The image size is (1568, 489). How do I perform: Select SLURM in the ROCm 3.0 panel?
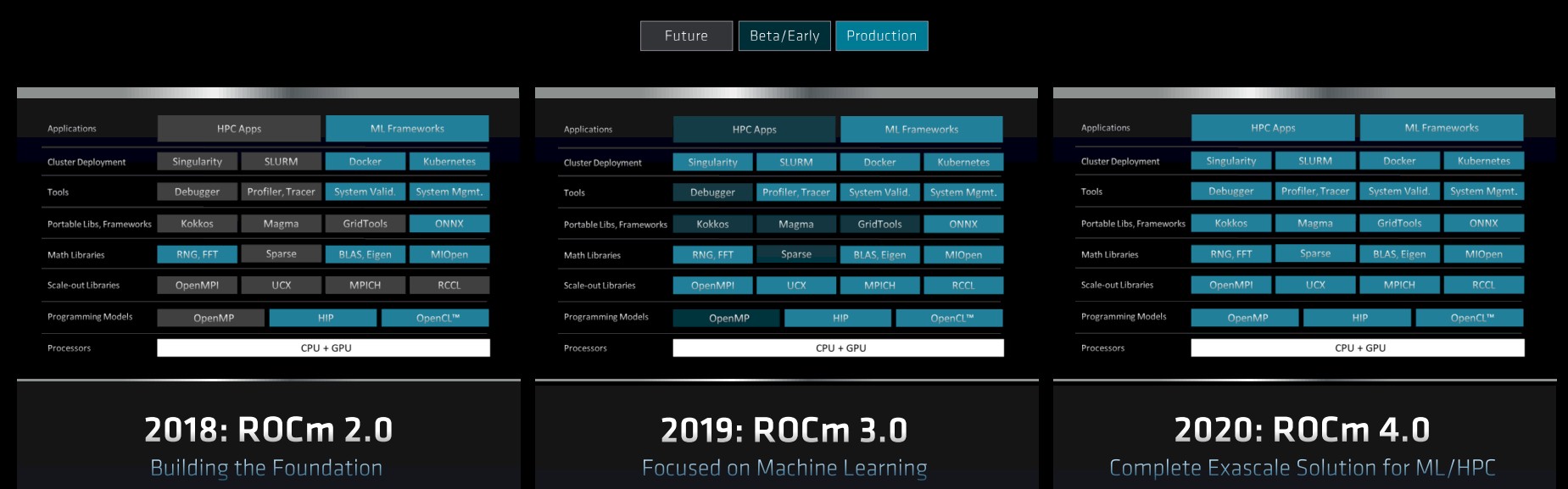click(x=796, y=163)
